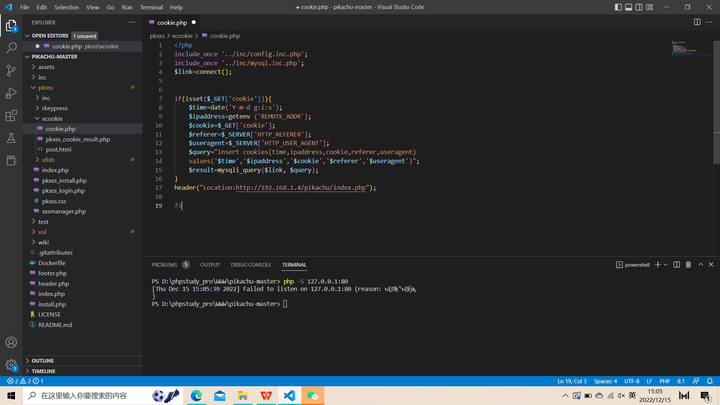Switch to the DEBUG CONSOLE tab
This screenshot has height=405, width=720.
coord(251,265)
